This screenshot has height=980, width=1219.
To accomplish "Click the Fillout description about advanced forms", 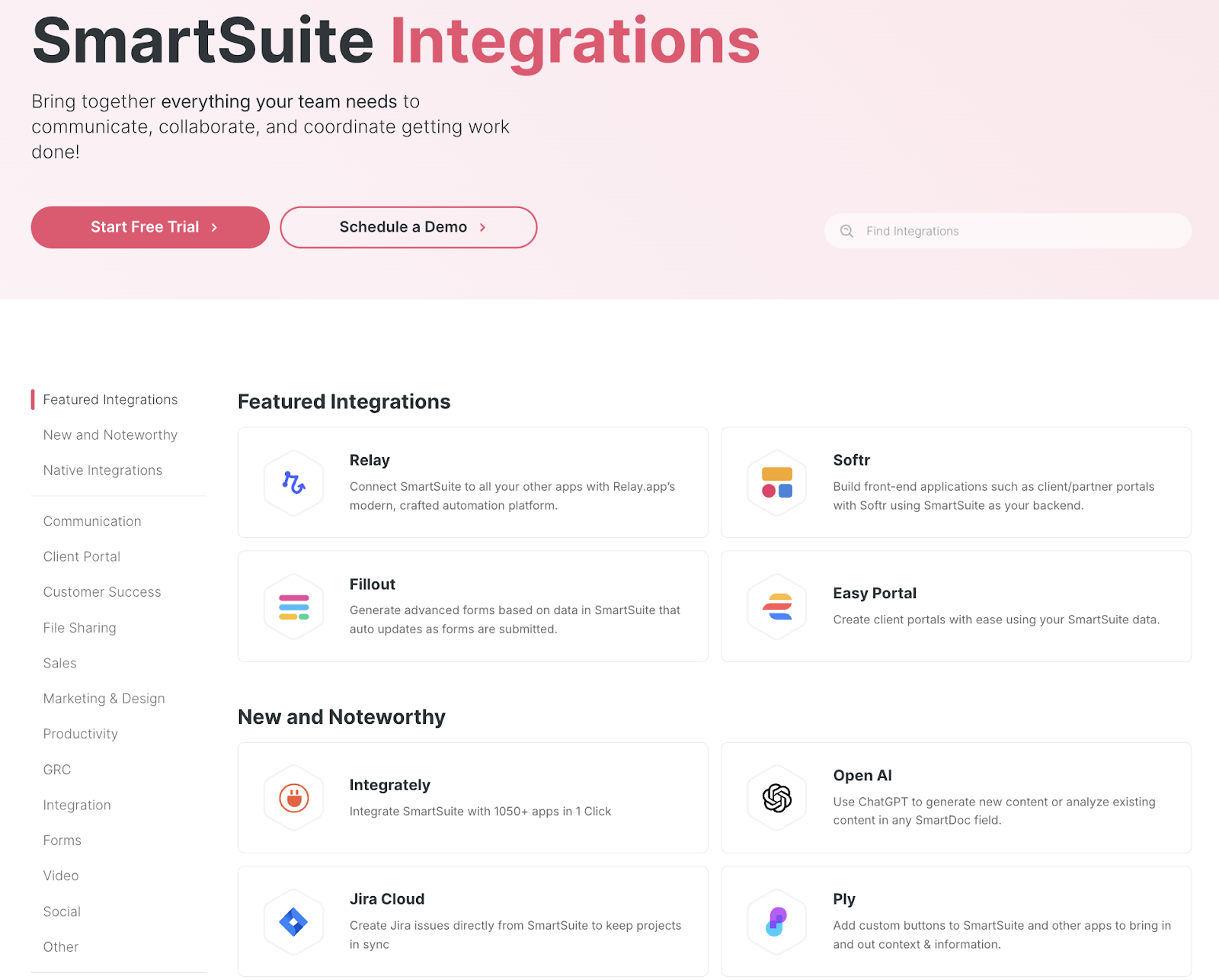I will click(515, 620).
